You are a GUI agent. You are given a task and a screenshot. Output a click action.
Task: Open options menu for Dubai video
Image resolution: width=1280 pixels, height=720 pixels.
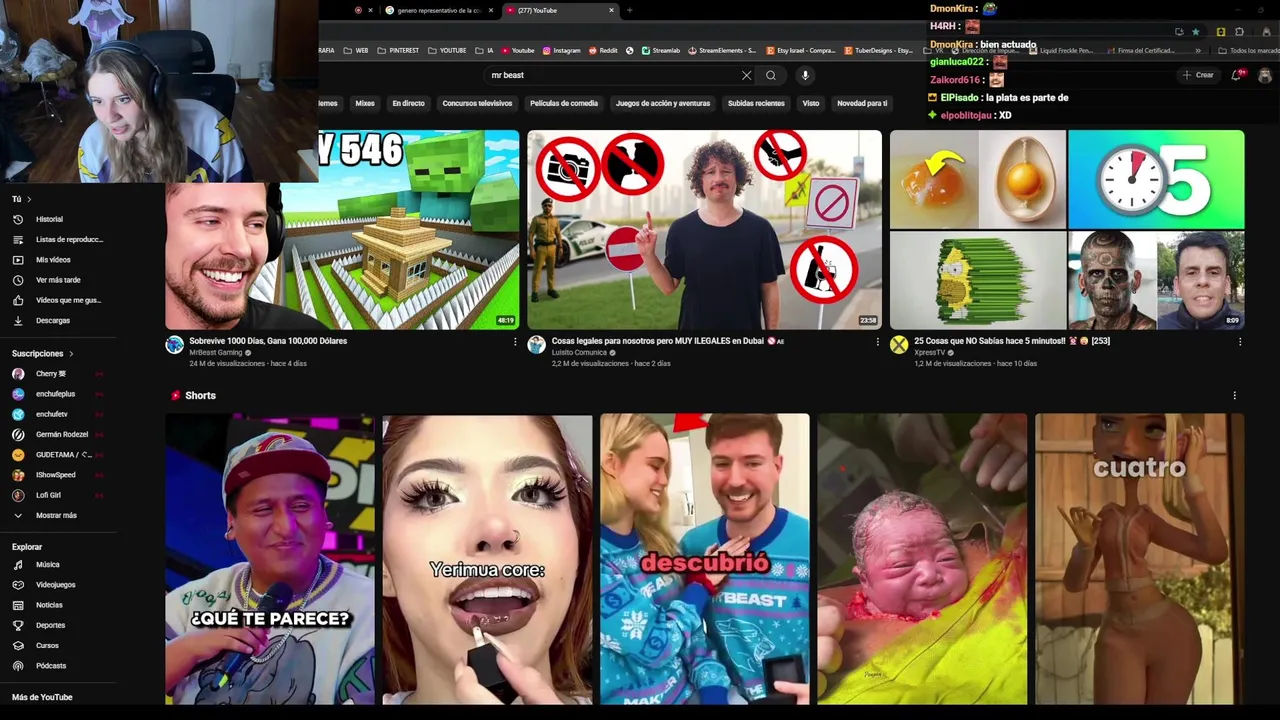(878, 342)
